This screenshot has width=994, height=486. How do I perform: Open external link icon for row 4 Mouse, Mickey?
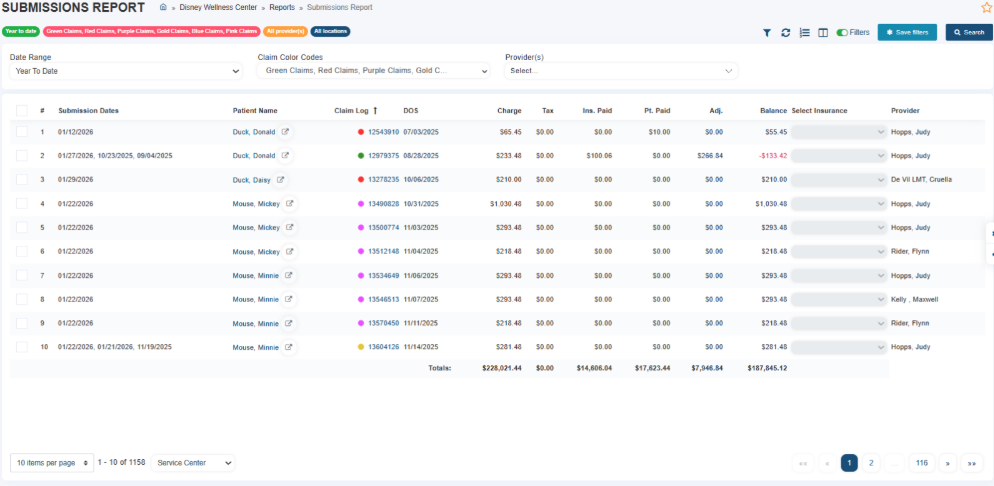pyautogui.click(x=289, y=204)
